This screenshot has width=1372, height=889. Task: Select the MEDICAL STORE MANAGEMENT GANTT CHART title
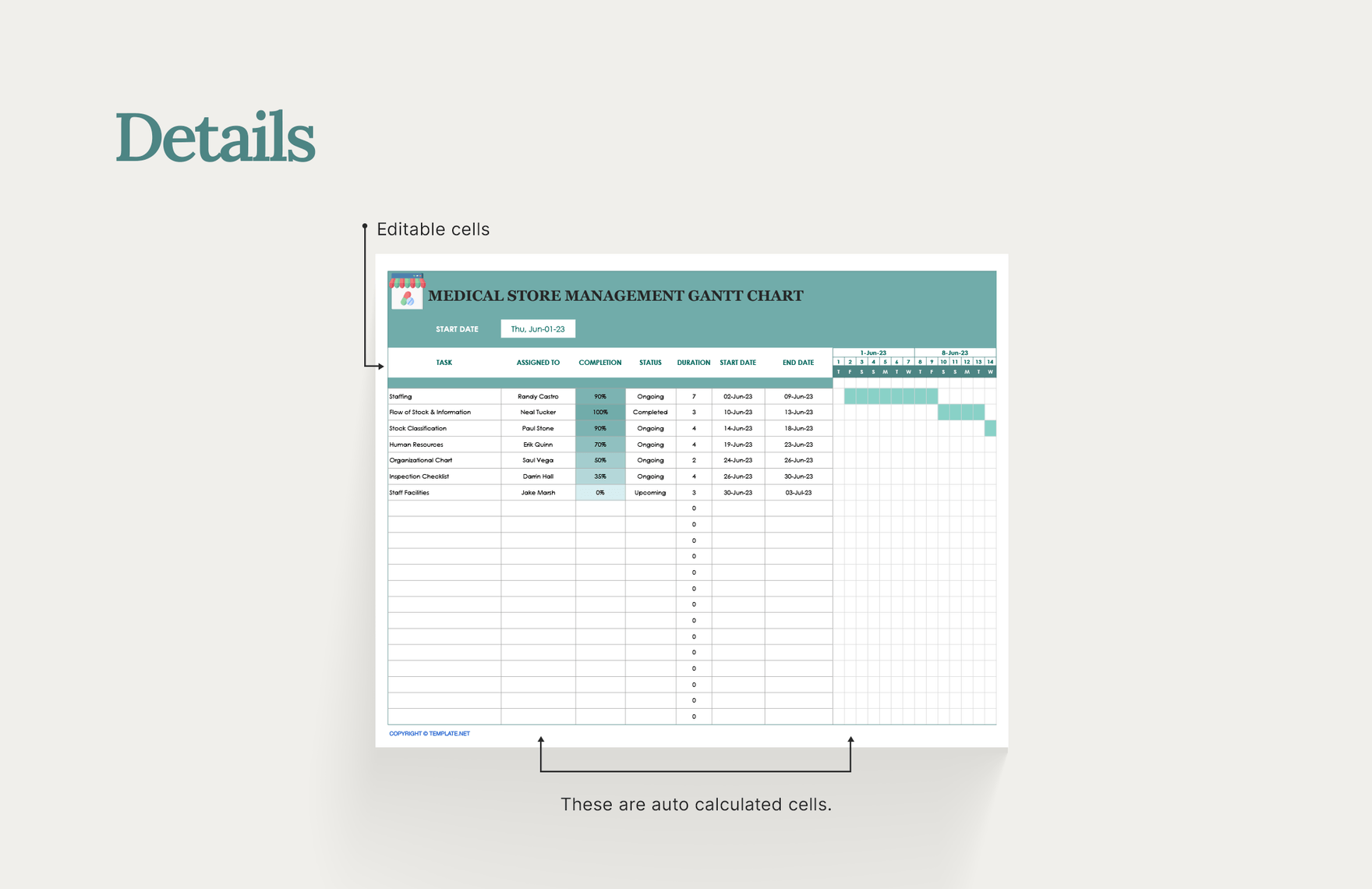616,296
